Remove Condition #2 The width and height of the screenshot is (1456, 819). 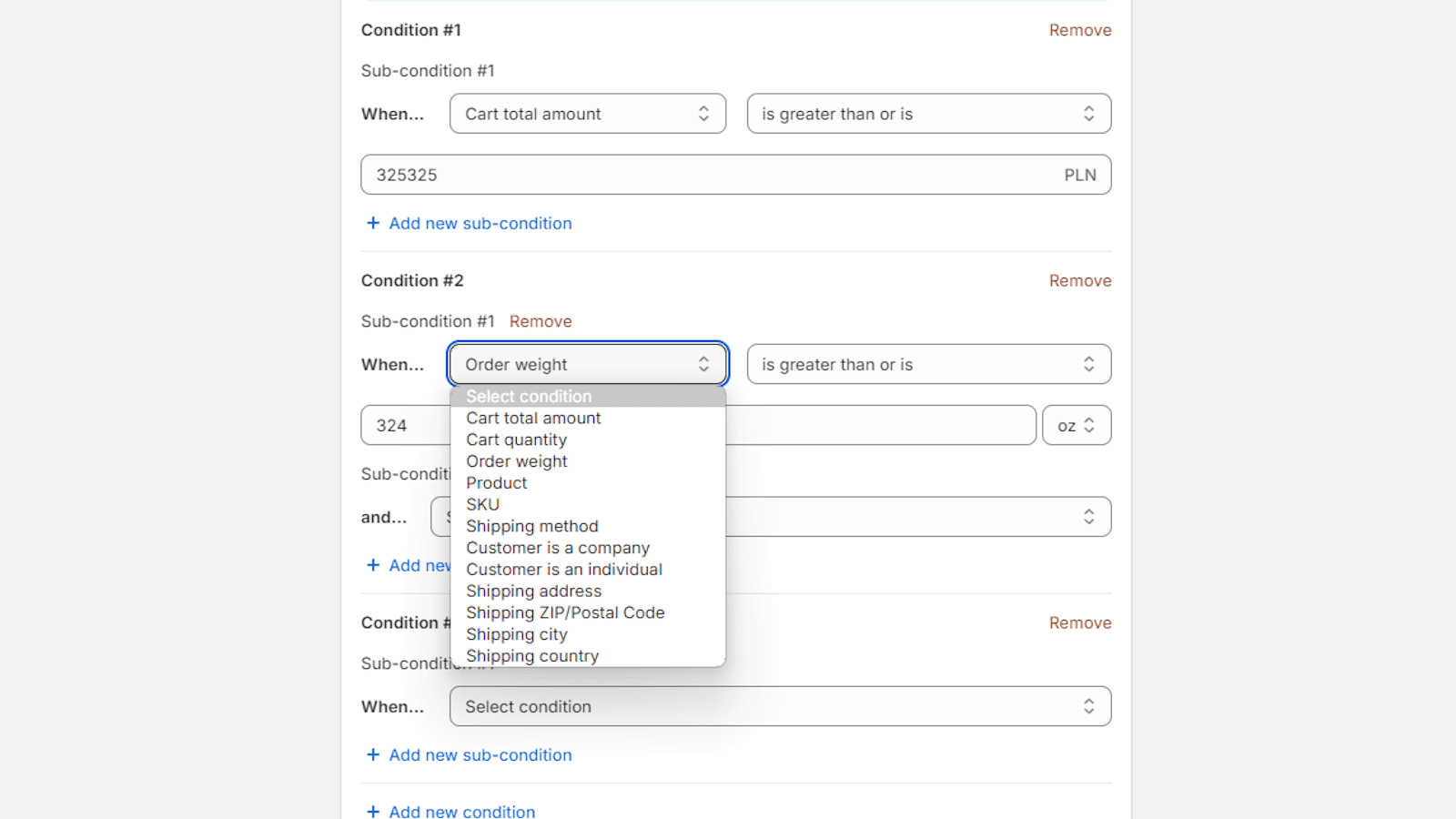pyautogui.click(x=1079, y=281)
